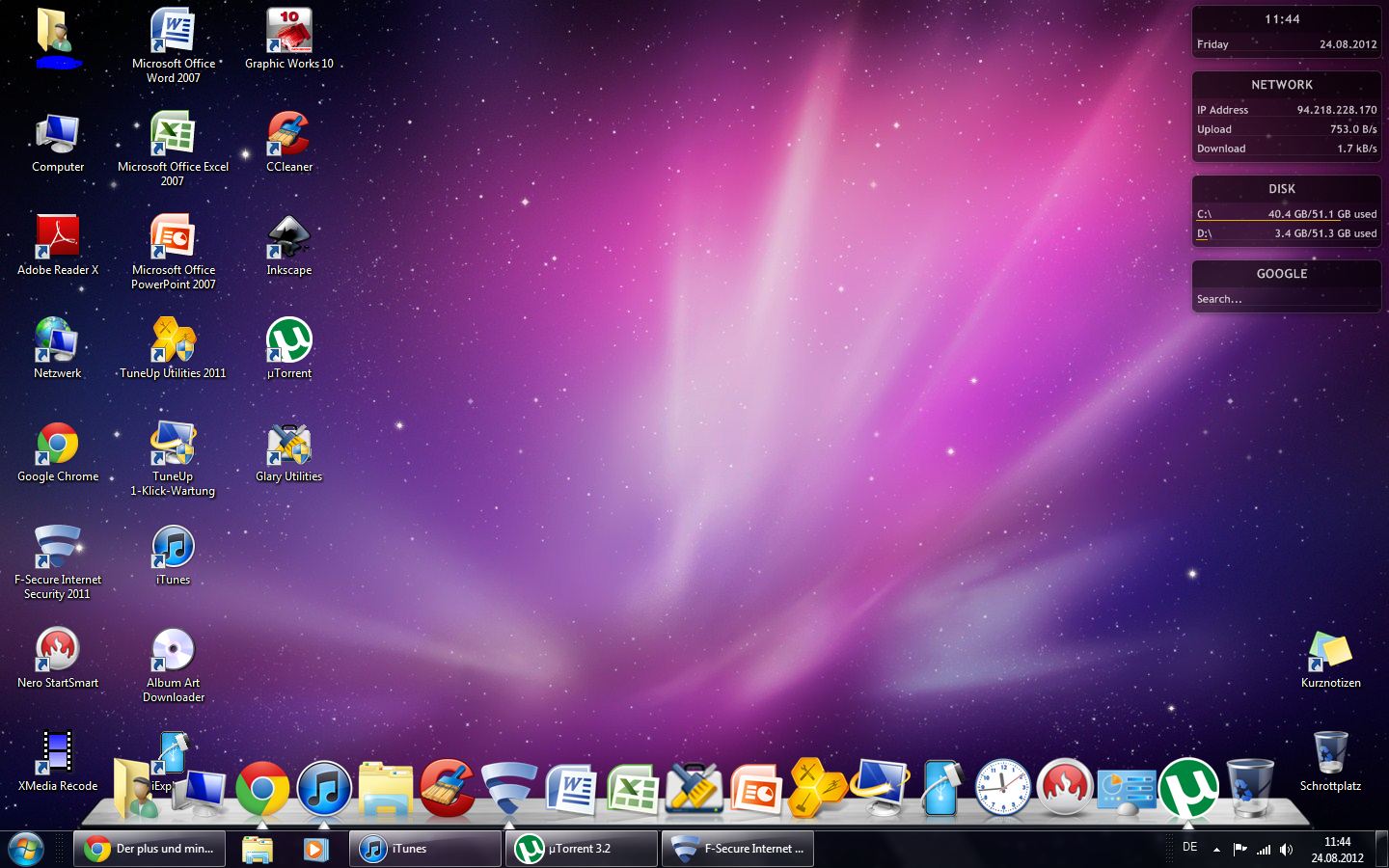Open Nero StartSmart desktop shortcut
The image size is (1389, 868).
click(58, 659)
